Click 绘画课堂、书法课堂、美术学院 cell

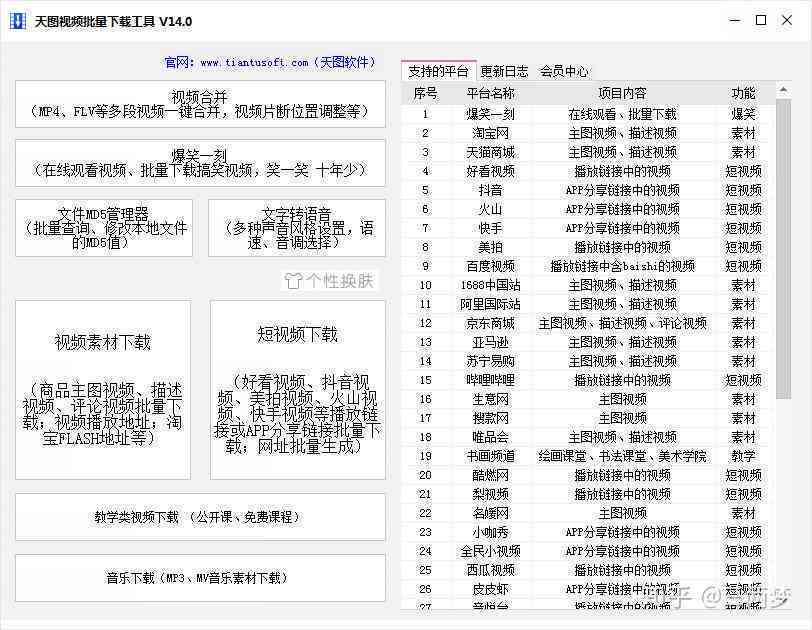point(622,456)
